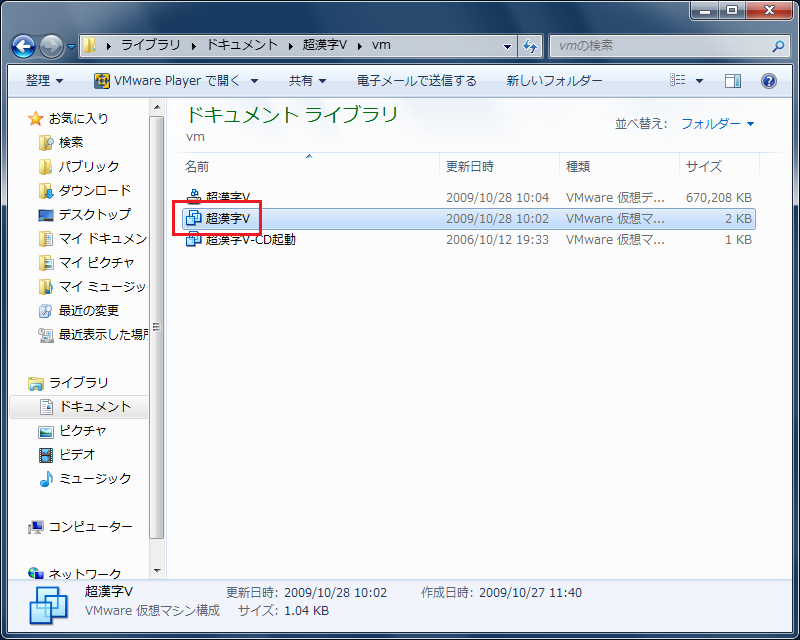Click the address bar refresh button
Viewport: 800px width, 640px height.
pos(530,46)
